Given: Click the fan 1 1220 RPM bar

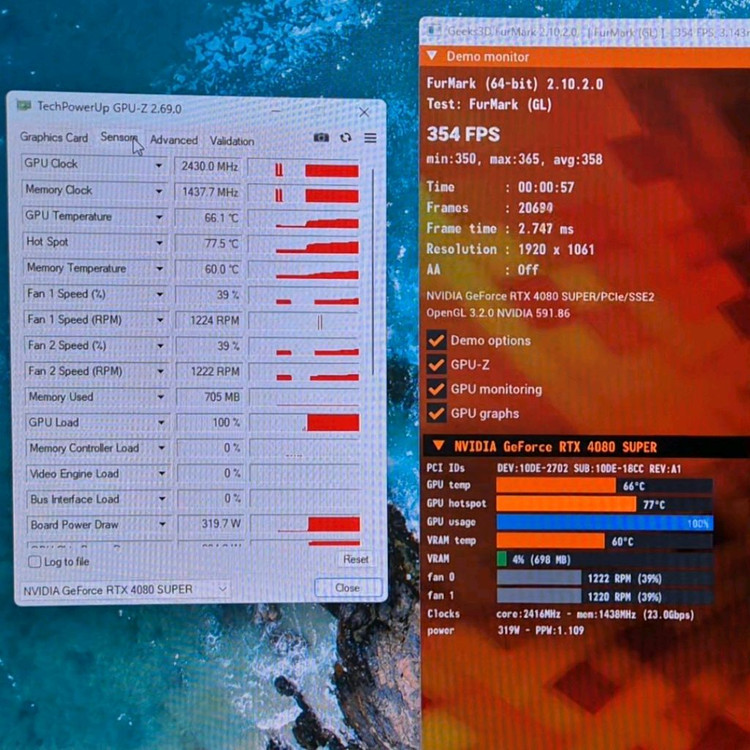Looking at the screenshot, I should click(x=605, y=596).
